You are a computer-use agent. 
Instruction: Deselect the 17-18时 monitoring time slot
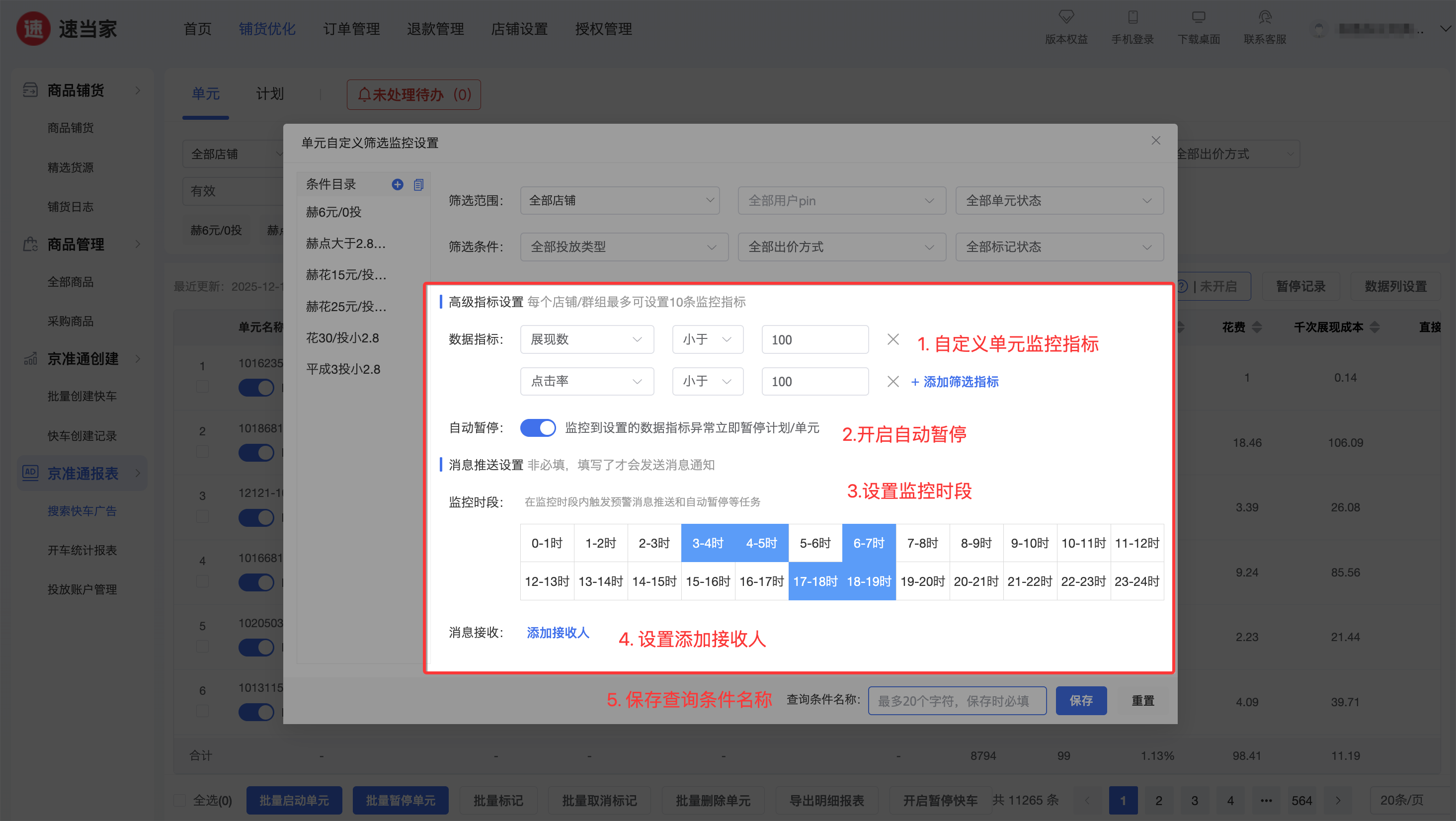(x=814, y=581)
